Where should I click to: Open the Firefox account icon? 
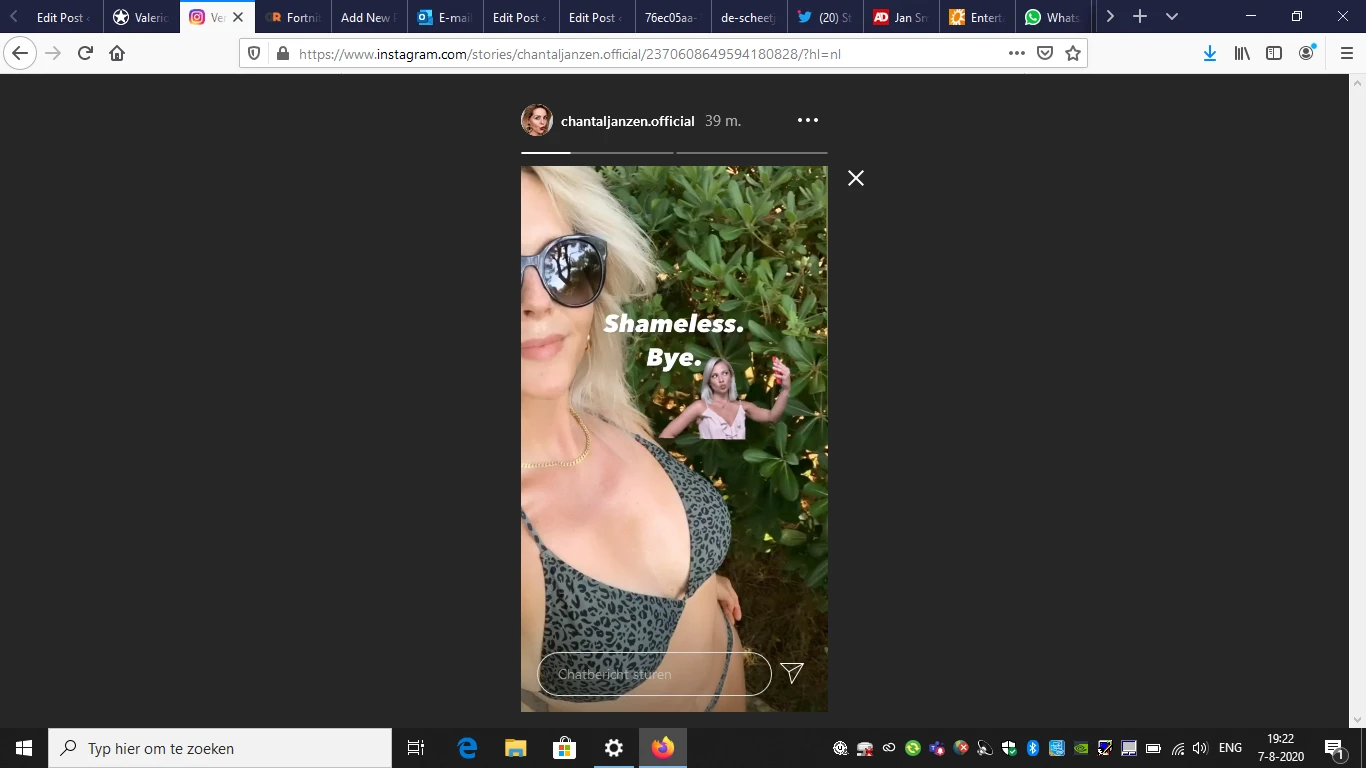[x=1306, y=53]
